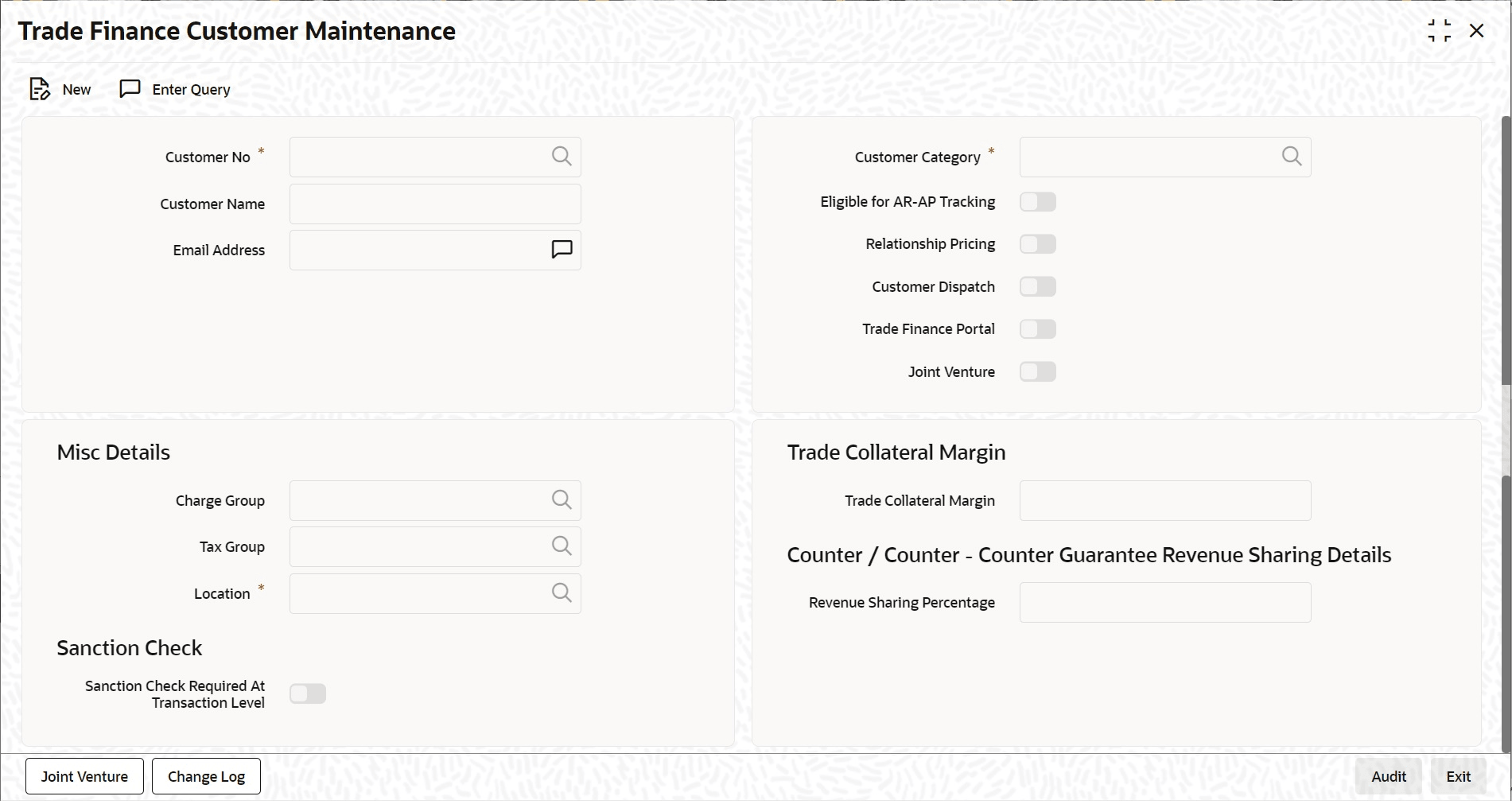Toggle Relationship Pricing switch
The image size is (1512, 804).
pos(1037,244)
